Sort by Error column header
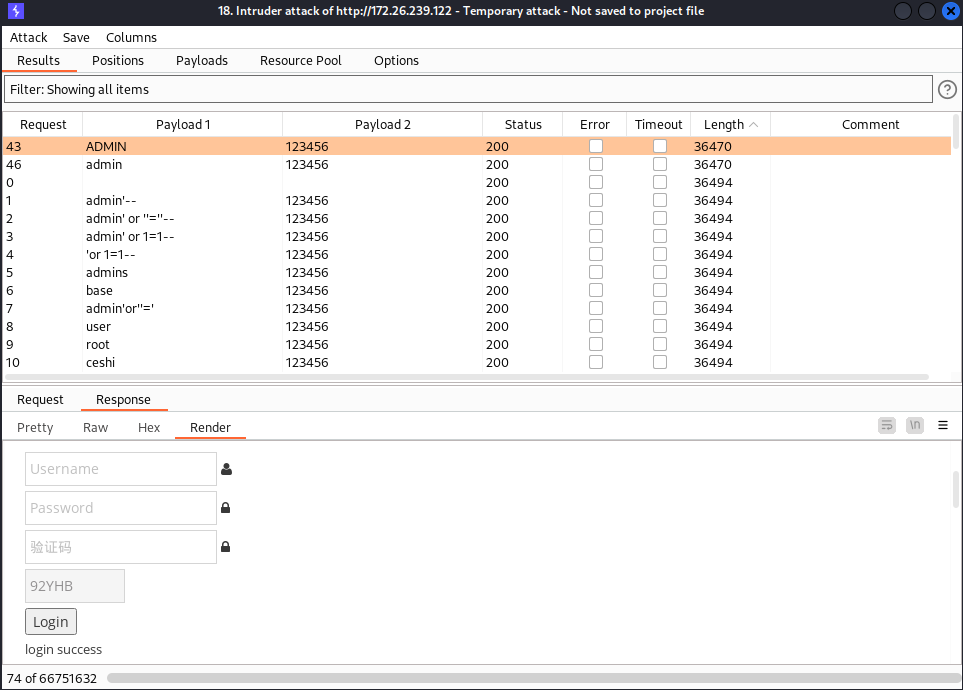963x690 pixels. (595, 125)
